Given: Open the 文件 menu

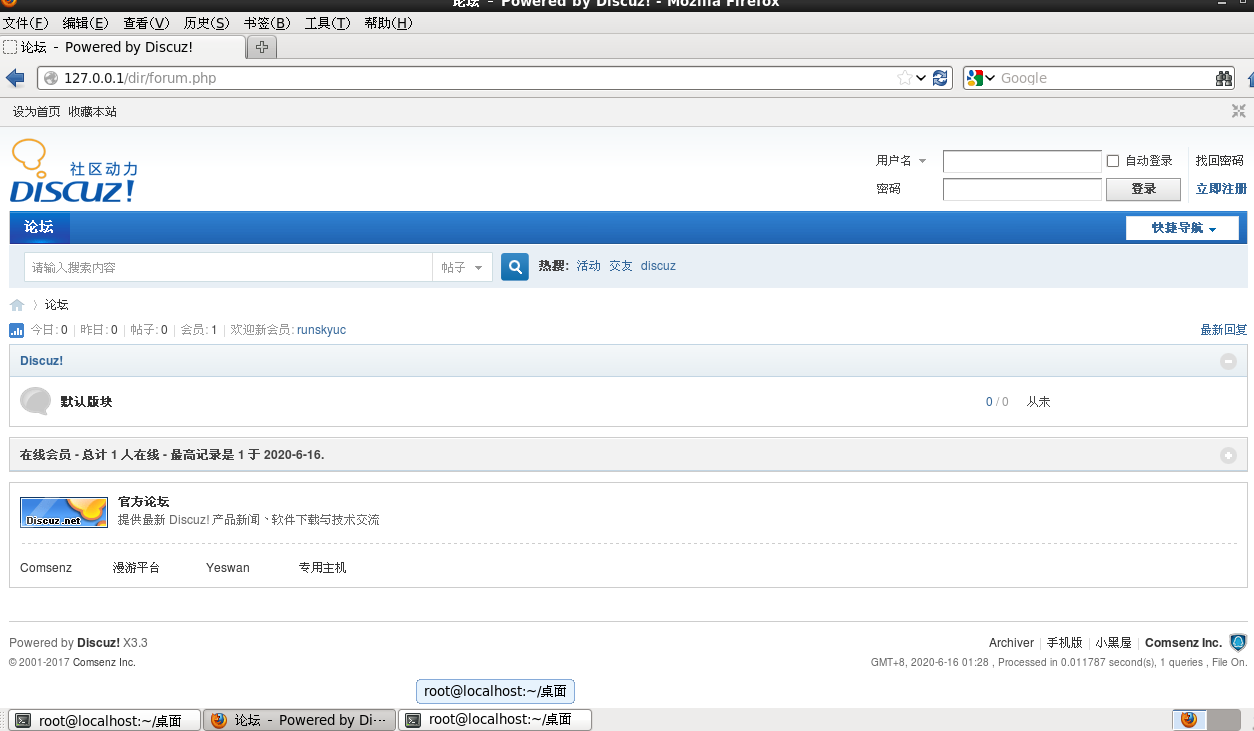Looking at the screenshot, I should [26, 23].
